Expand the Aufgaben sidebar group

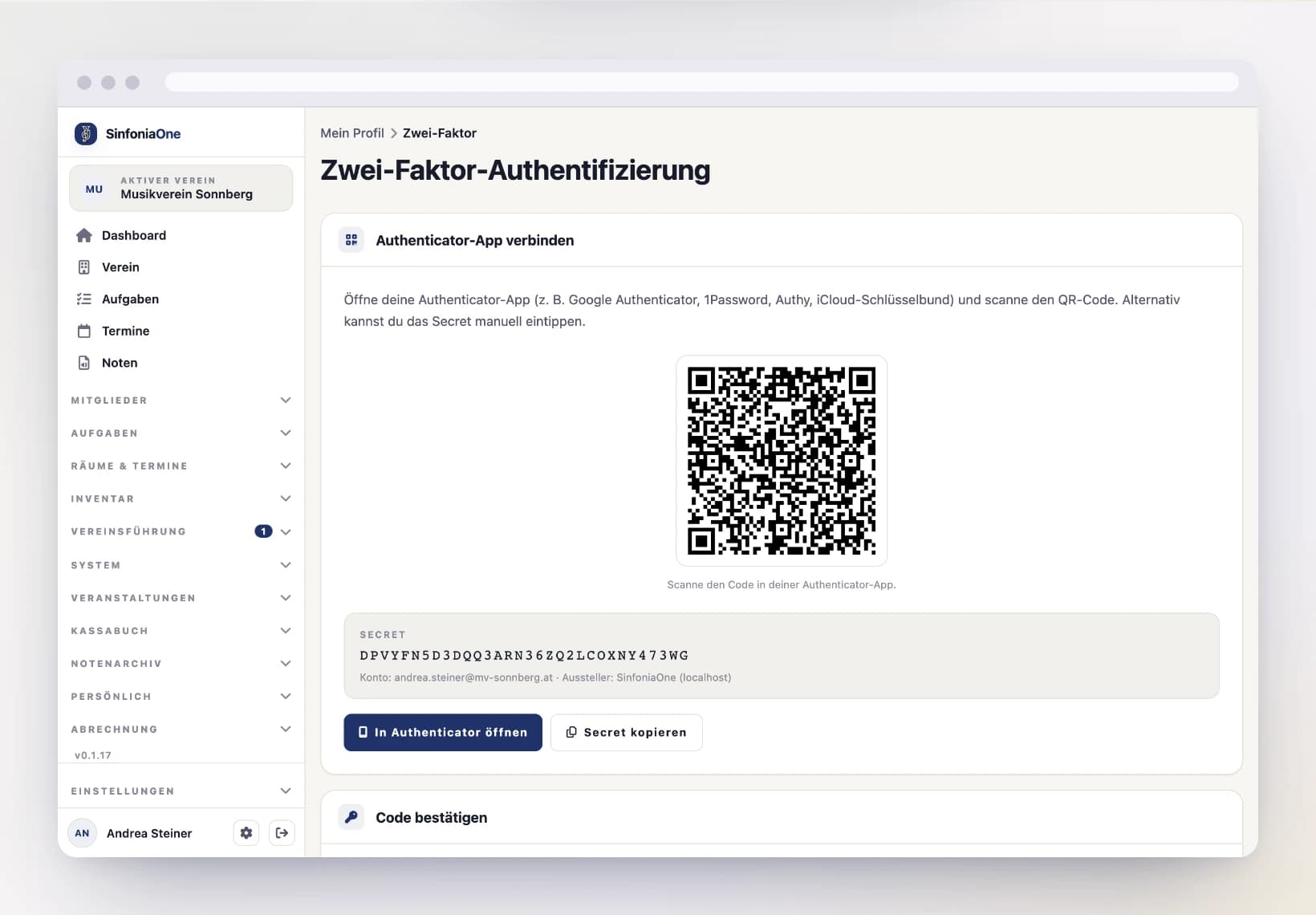click(181, 433)
